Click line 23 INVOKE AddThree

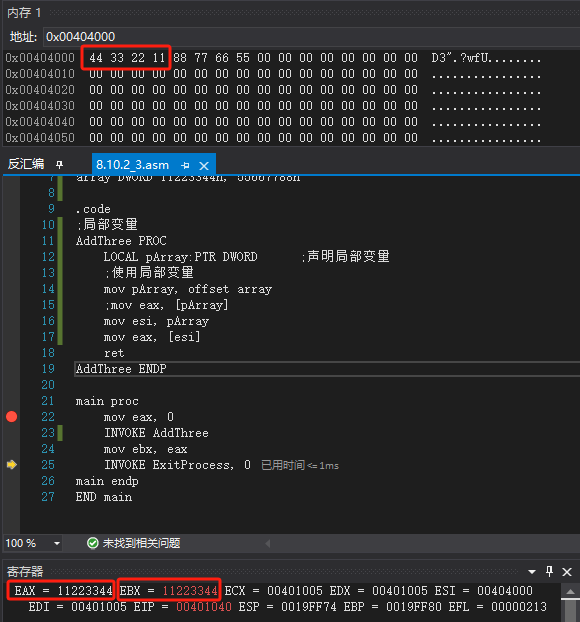[x=156, y=433]
